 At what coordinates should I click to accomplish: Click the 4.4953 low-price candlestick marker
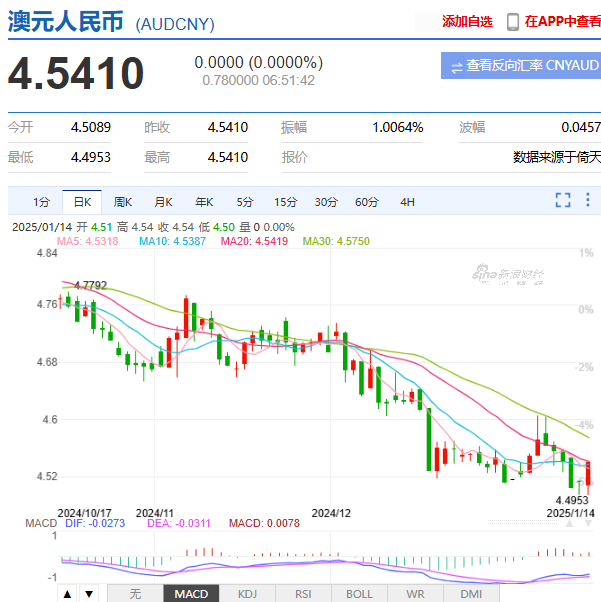[x=574, y=498]
